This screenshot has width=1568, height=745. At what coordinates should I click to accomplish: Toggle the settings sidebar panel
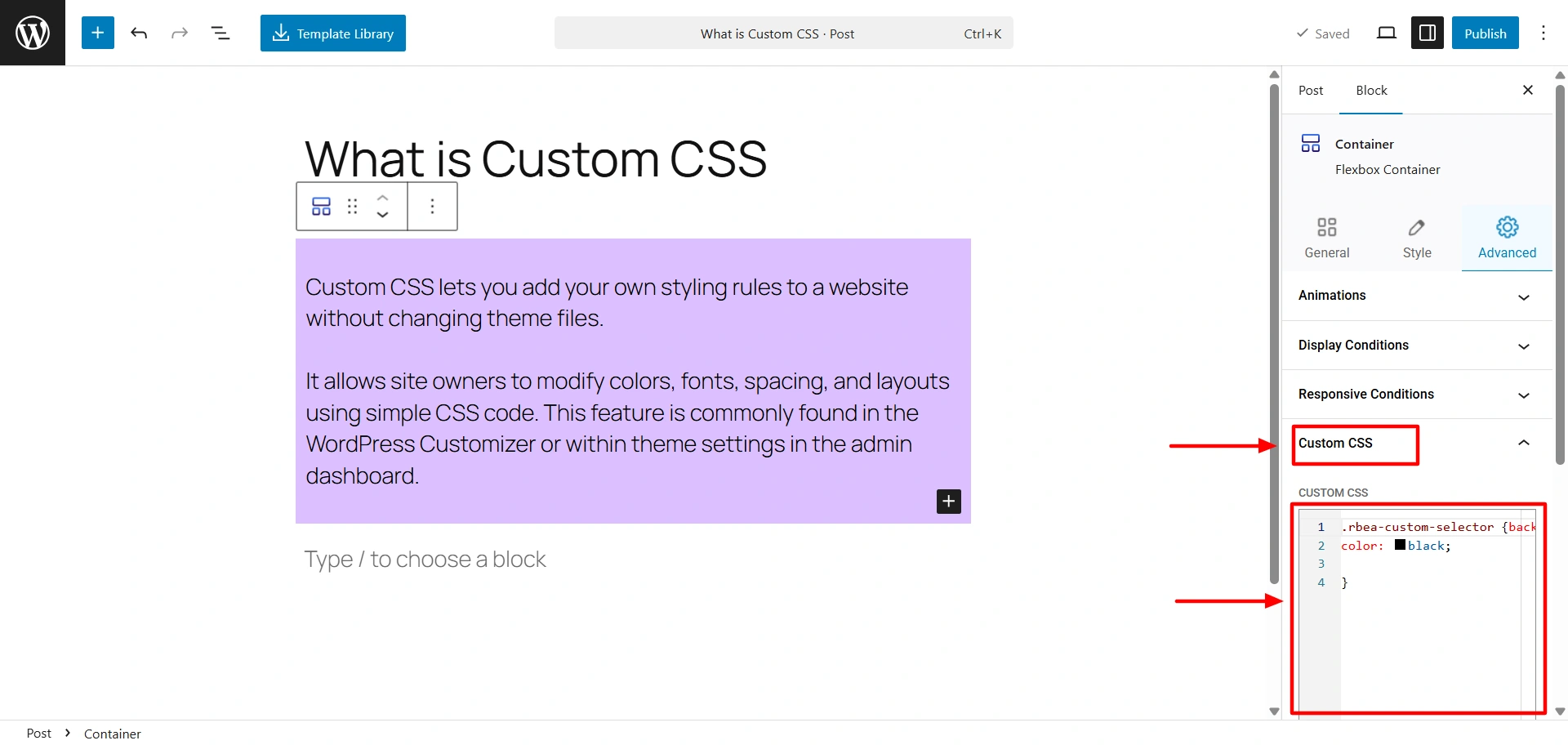[1428, 33]
